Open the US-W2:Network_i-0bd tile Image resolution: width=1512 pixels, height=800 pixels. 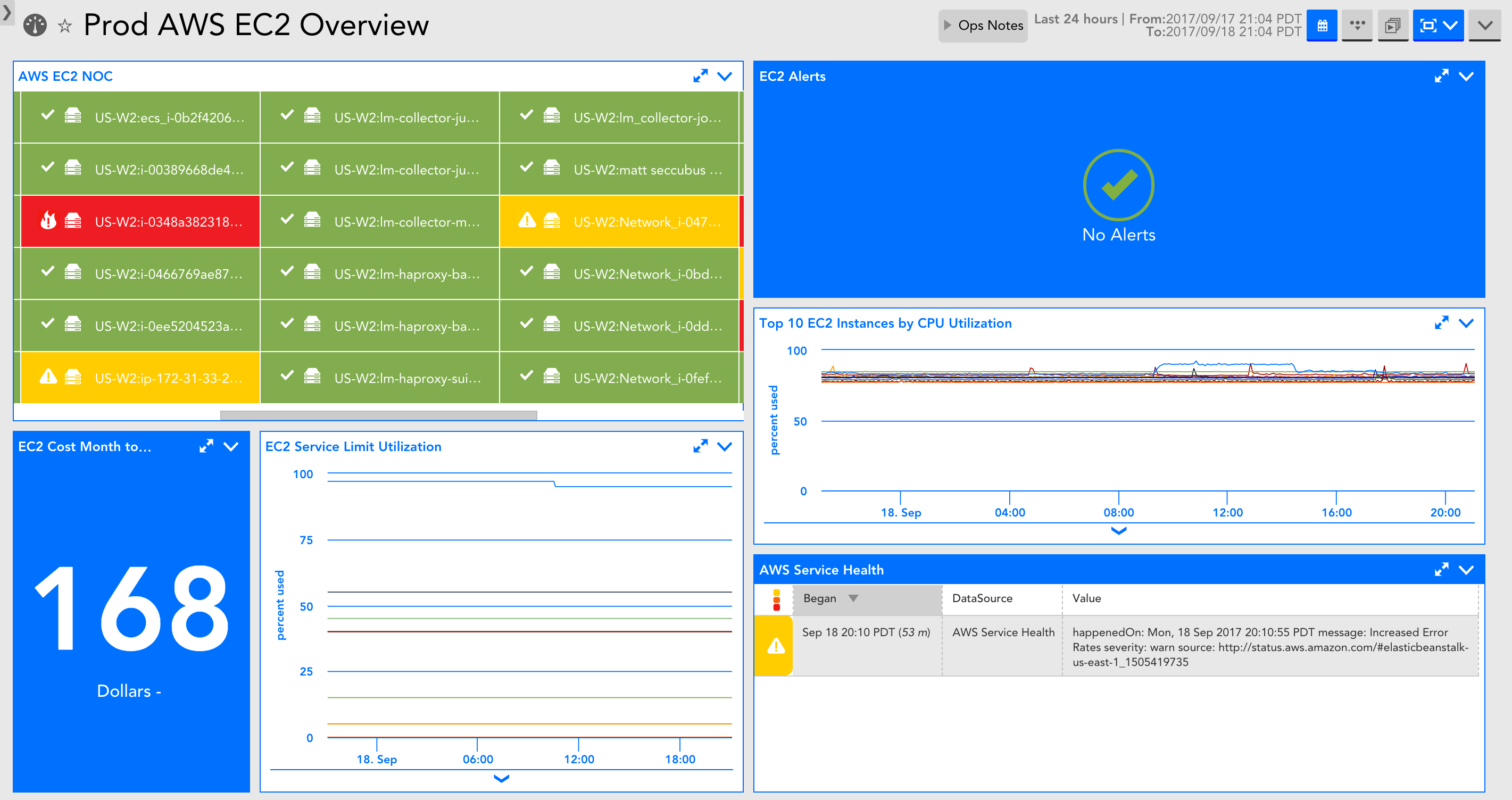coord(619,273)
